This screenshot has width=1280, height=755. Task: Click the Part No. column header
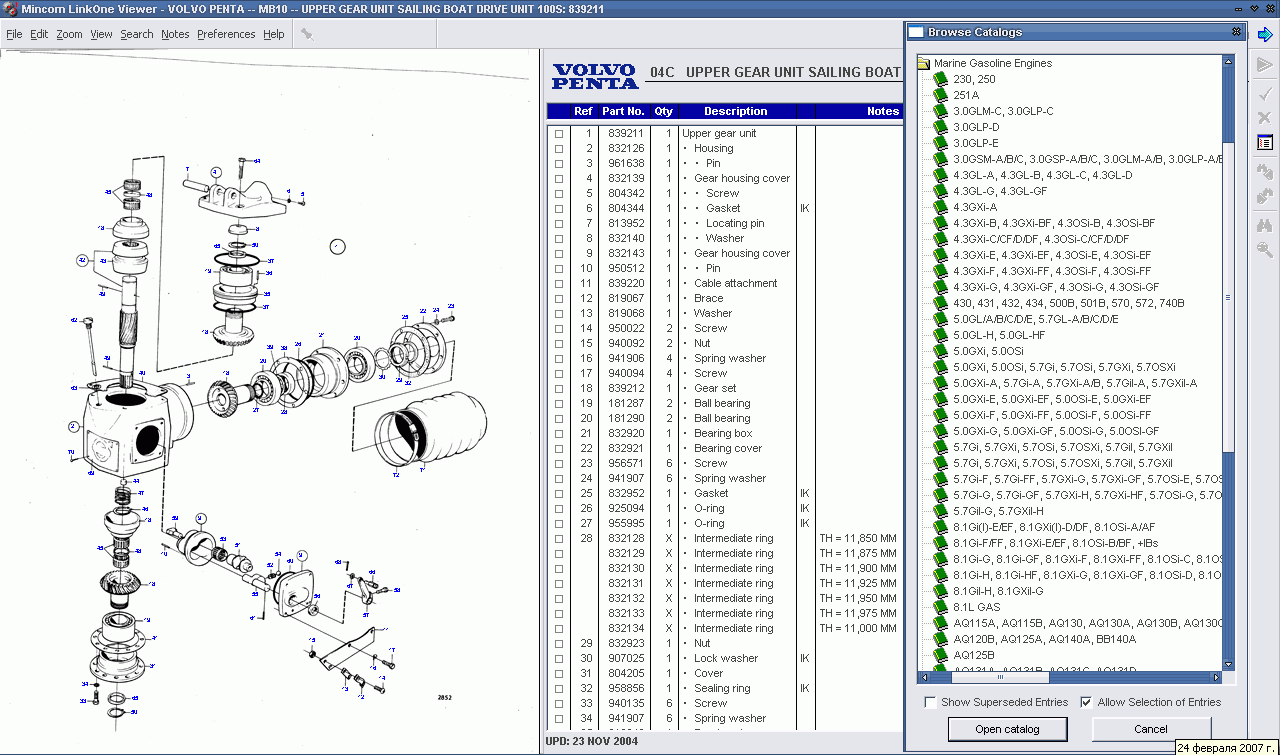tap(623, 111)
